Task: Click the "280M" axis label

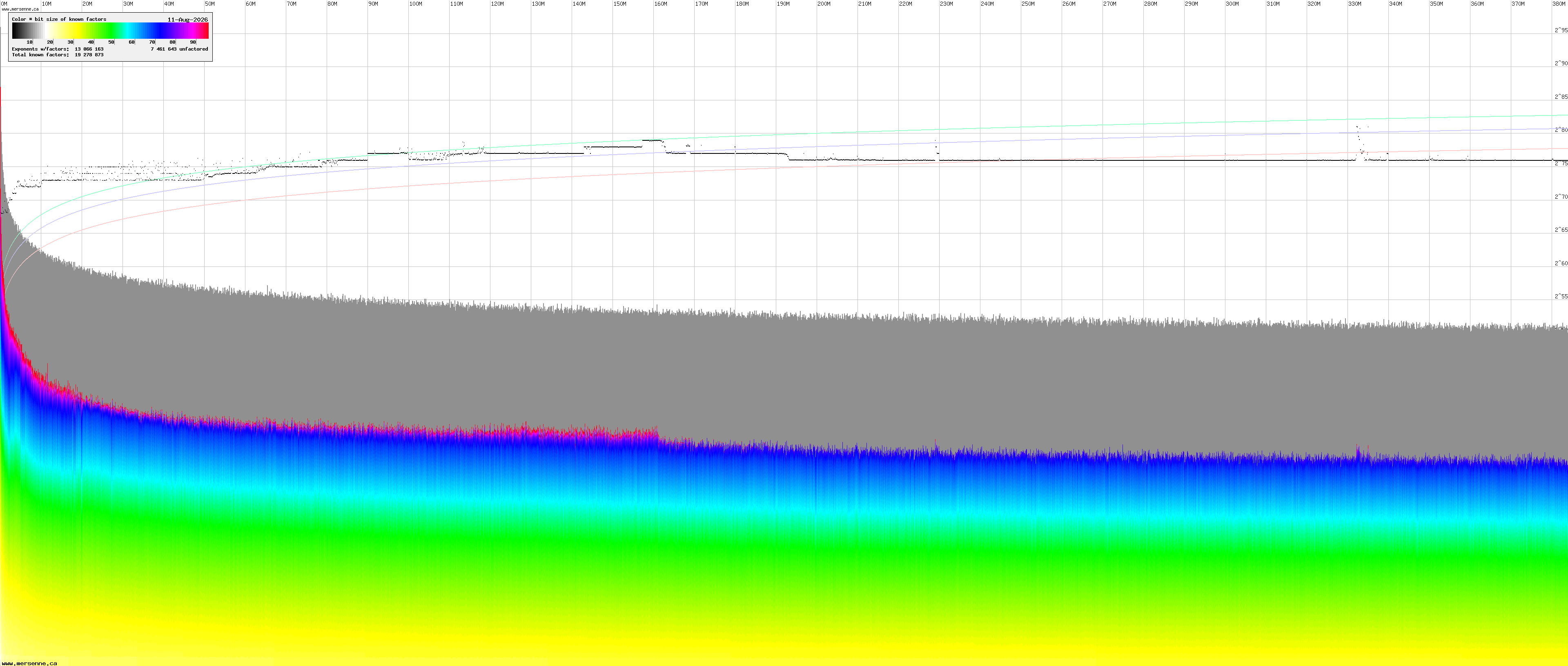Action: coord(1150,4)
